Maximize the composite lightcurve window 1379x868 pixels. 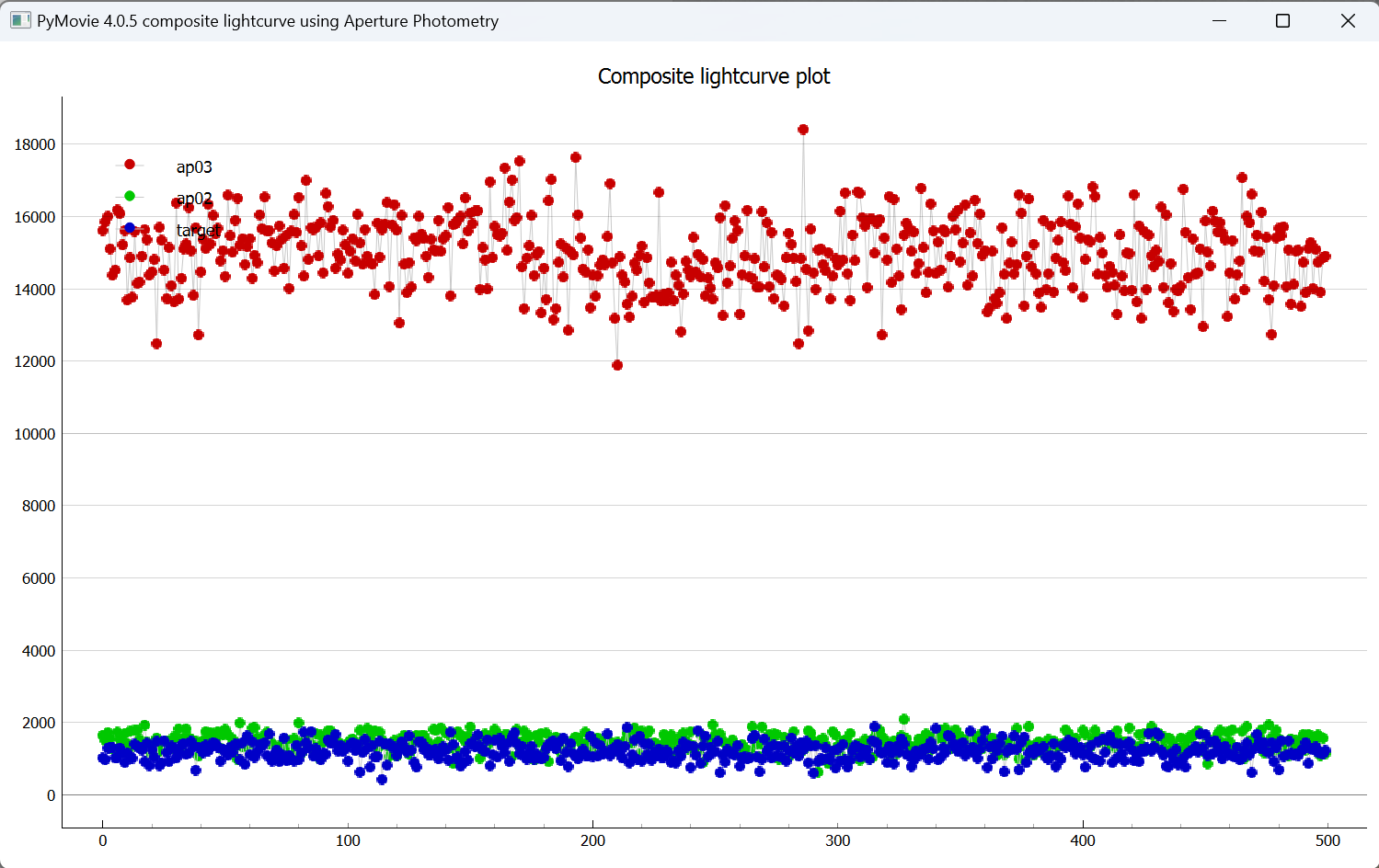click(x=1283, y=20)
